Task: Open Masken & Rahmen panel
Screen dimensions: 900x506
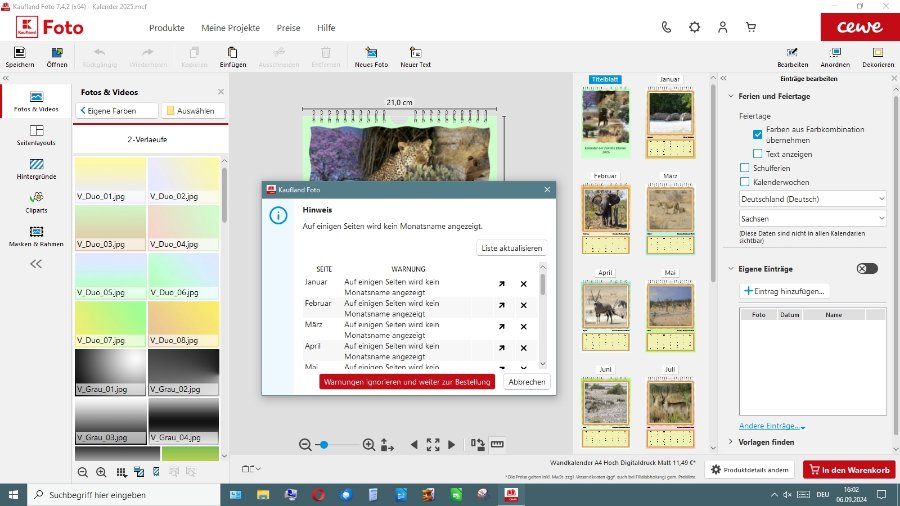Action: [x=36, y=236]
